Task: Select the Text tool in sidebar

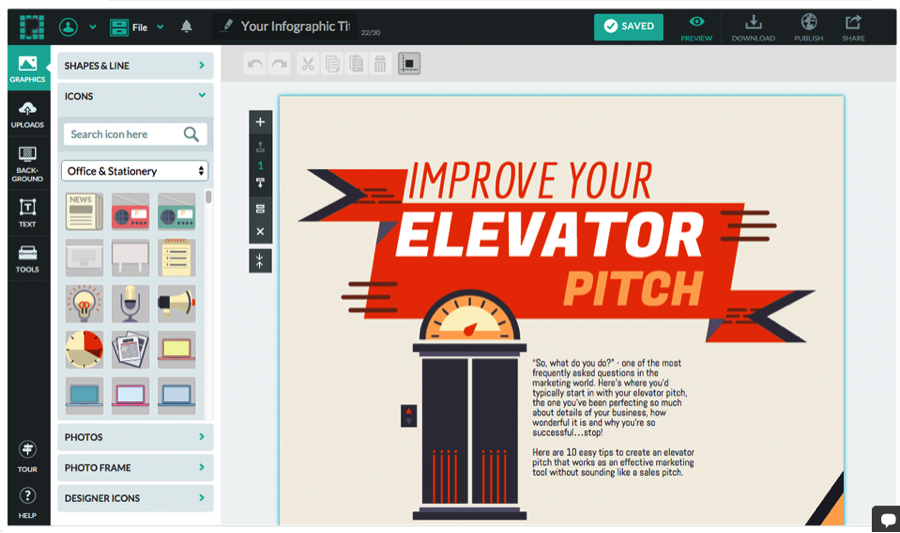Action: [27, 212]
